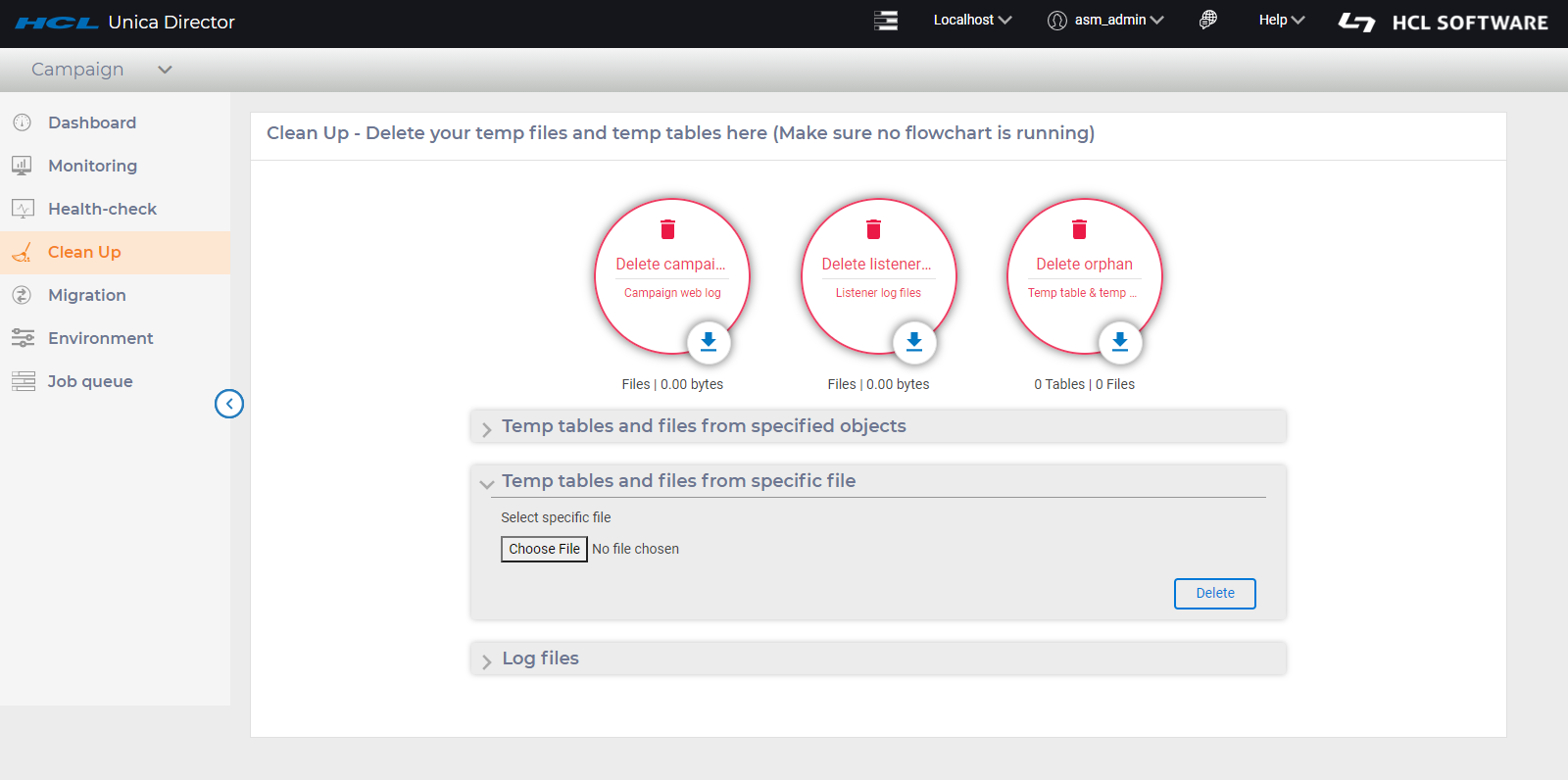Click the trash icon in Delete orphan circle
Viewport: 1568px width, 780px height.
point(1079,229)
